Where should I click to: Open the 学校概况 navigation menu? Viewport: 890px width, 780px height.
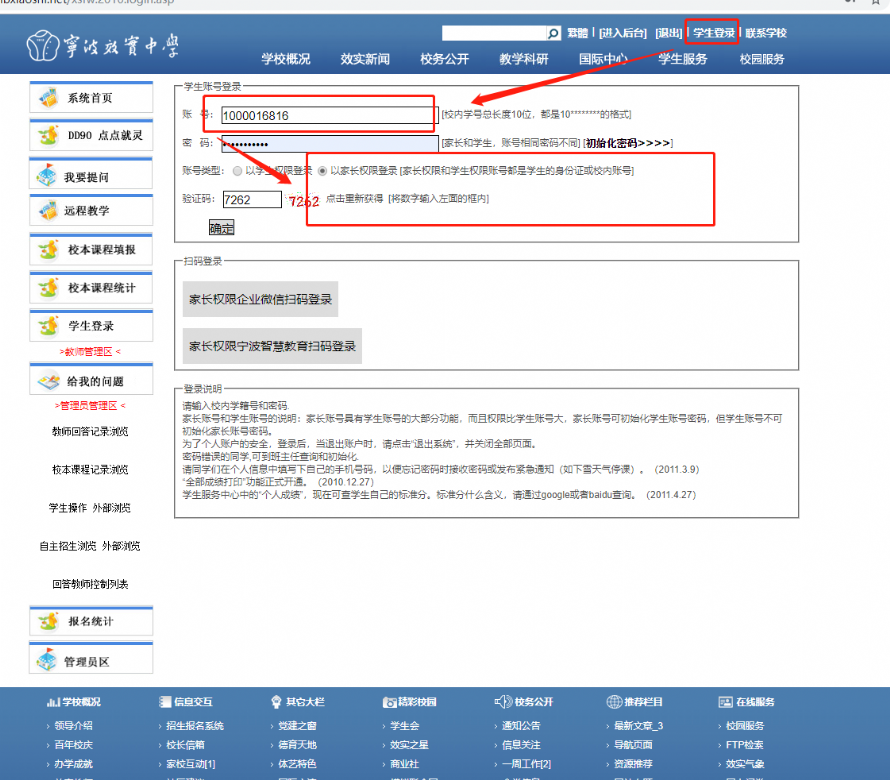point(286,59)
